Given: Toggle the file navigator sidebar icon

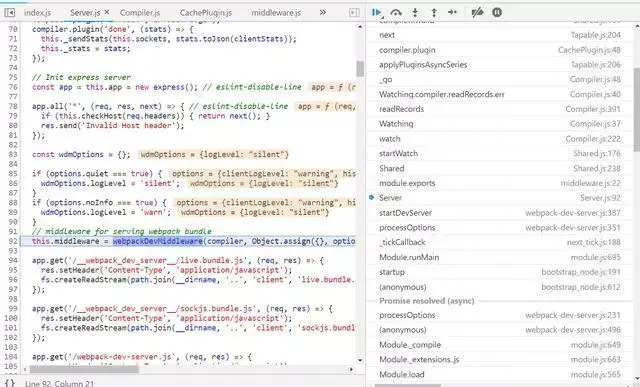Looking at the screenshot, I should coord(9,13).
